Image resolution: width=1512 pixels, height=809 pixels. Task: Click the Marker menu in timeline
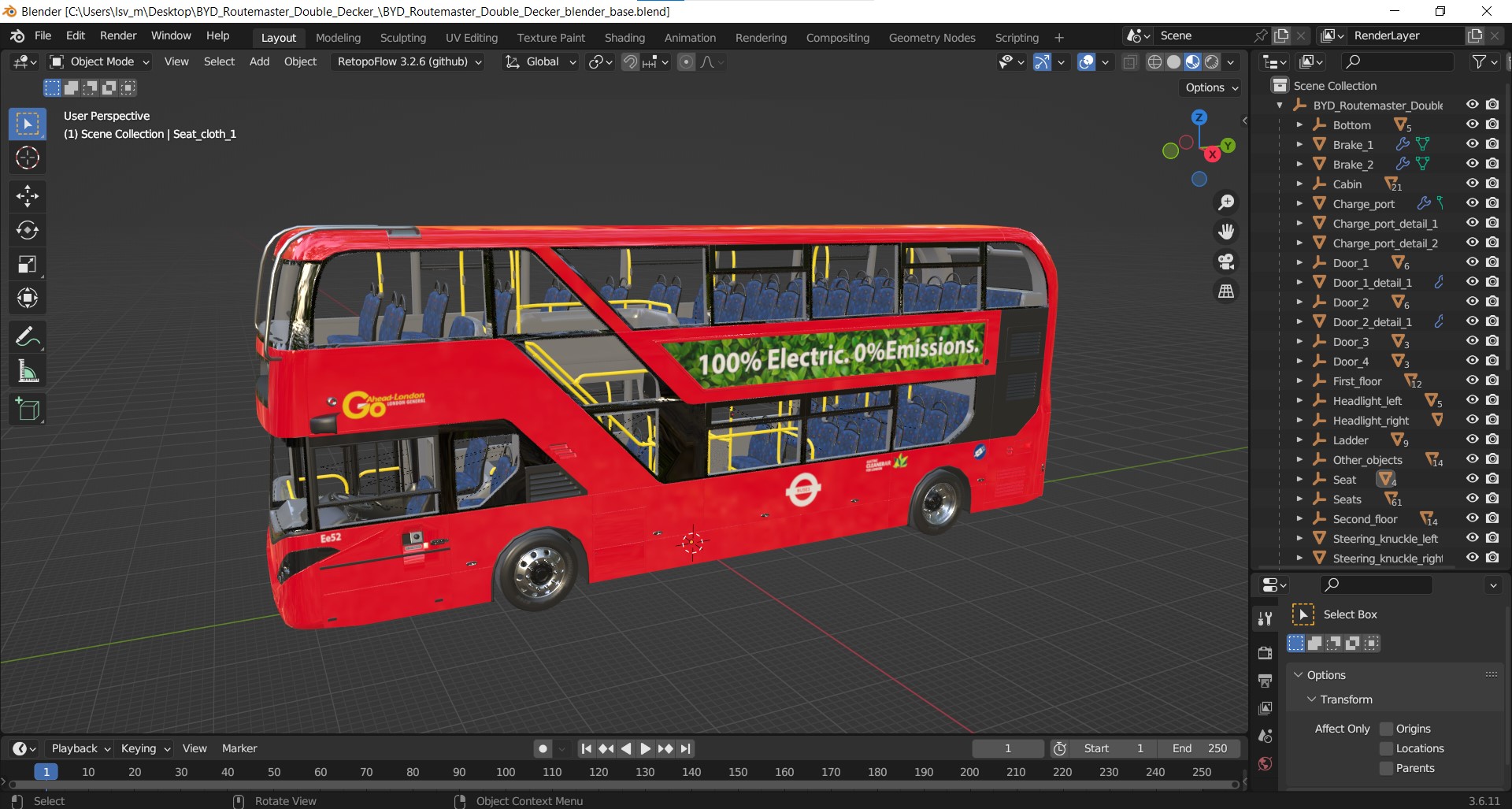coord(239,748)
